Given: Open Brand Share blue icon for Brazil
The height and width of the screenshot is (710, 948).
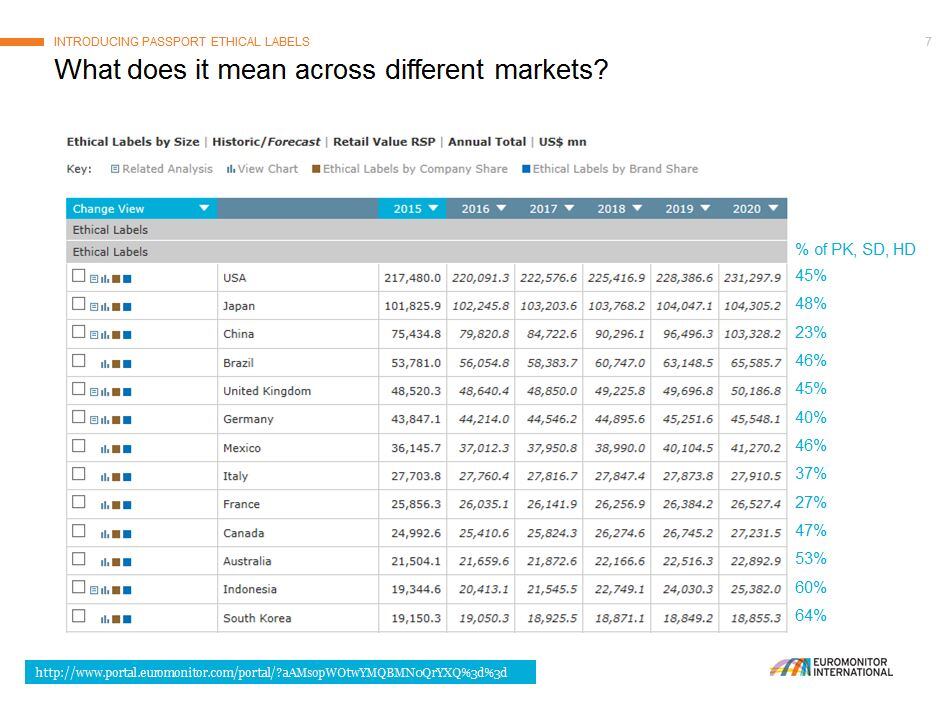Looking at the screenshot, I should click(127, 364).
